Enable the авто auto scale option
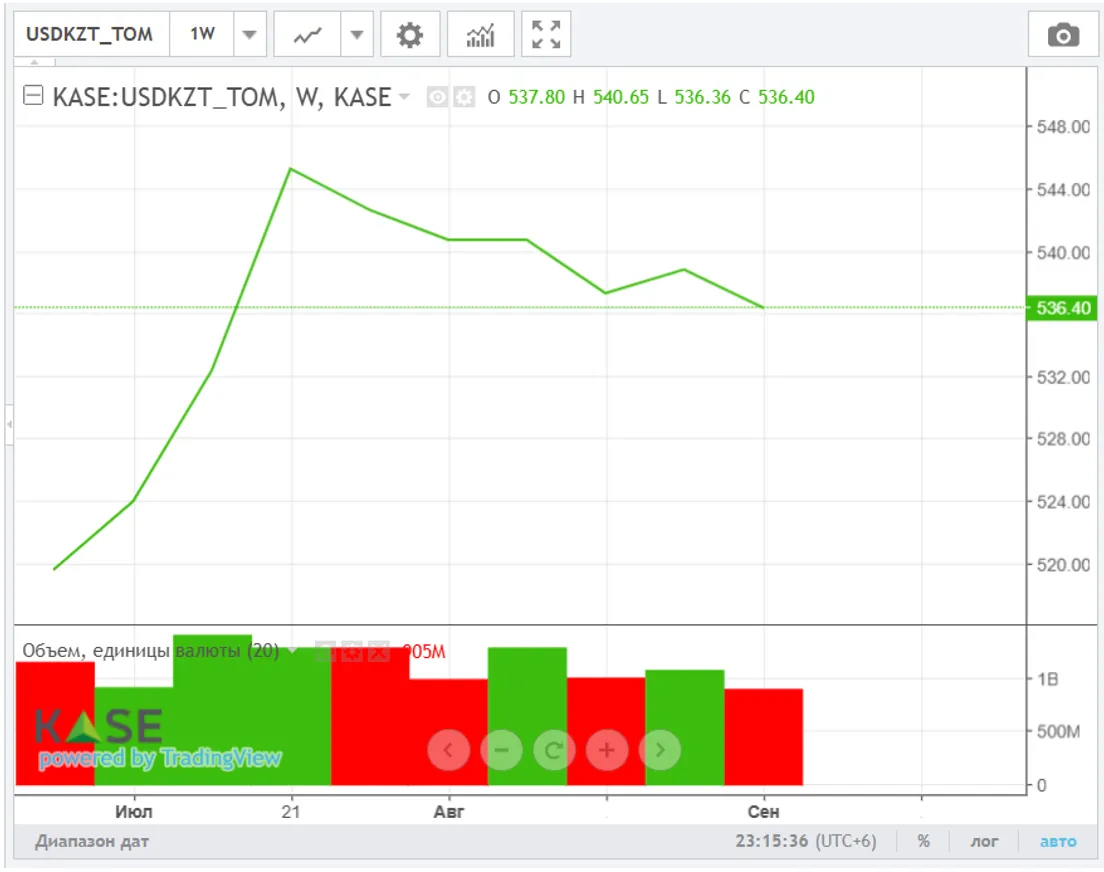Image resolution: width=1104 pixels, height=872 pixels. (1058, 841)
